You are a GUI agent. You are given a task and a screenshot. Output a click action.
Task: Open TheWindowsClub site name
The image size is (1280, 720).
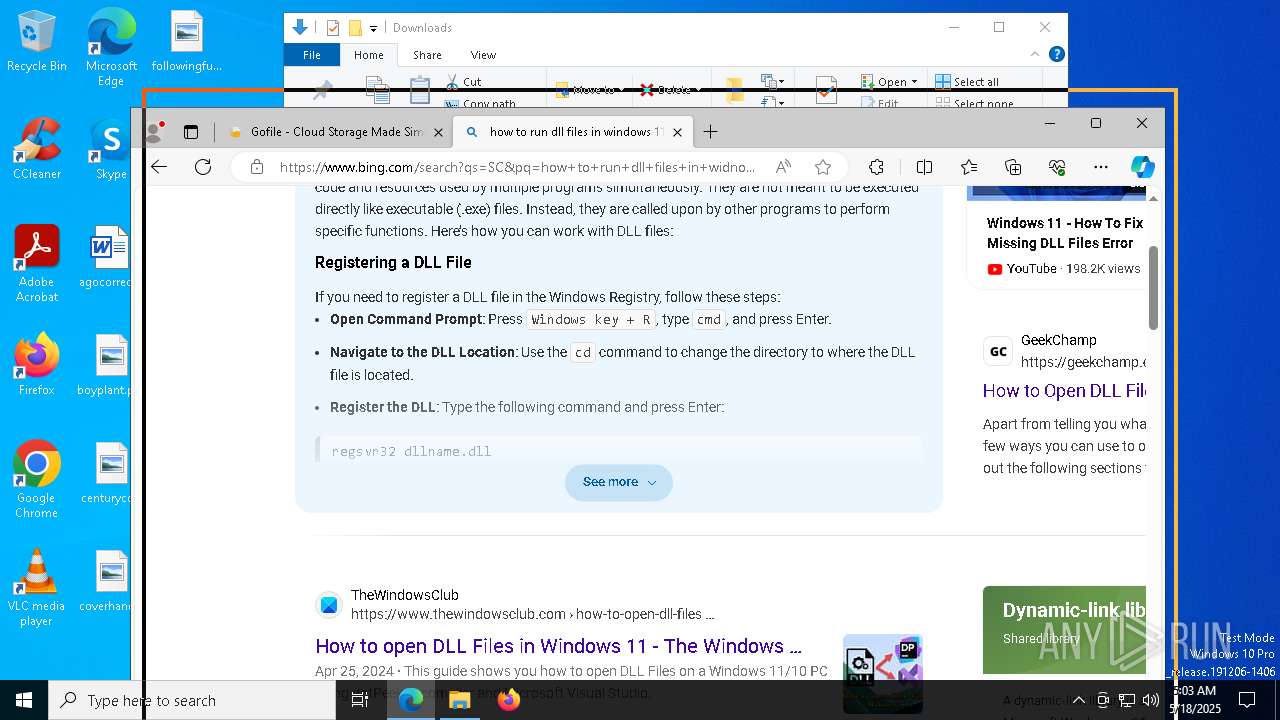click(x=404, y=595)
